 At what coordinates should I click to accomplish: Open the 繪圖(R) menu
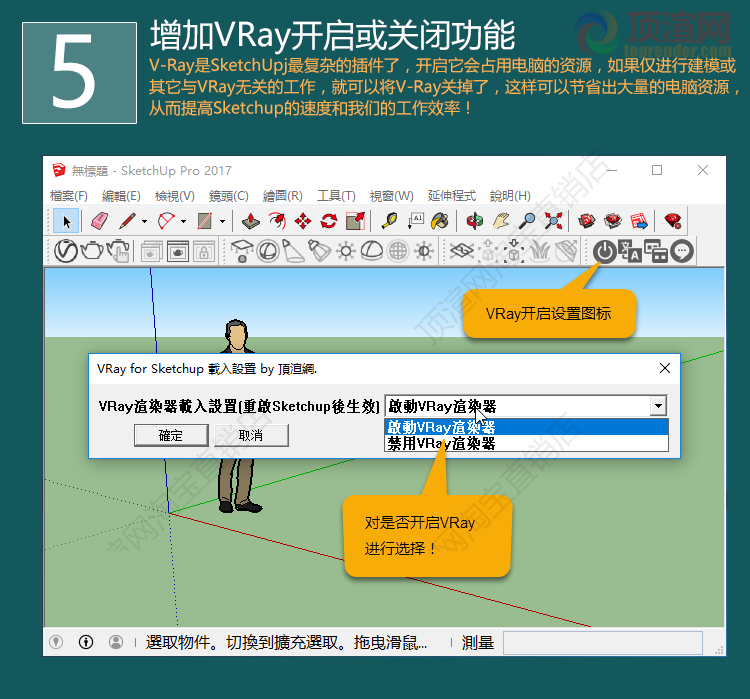tap(283, 196)
